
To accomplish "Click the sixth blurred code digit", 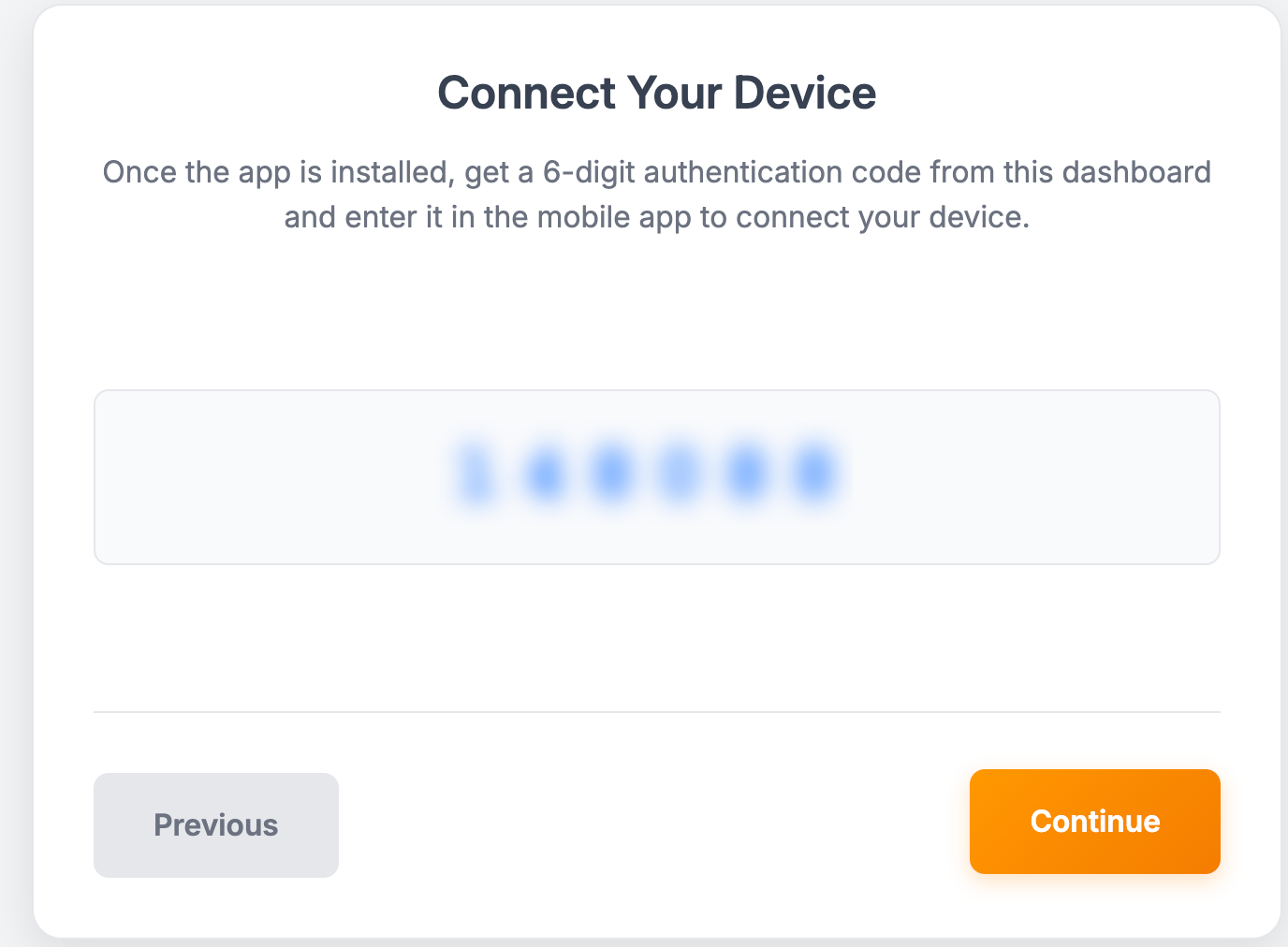I will [814, 475].
